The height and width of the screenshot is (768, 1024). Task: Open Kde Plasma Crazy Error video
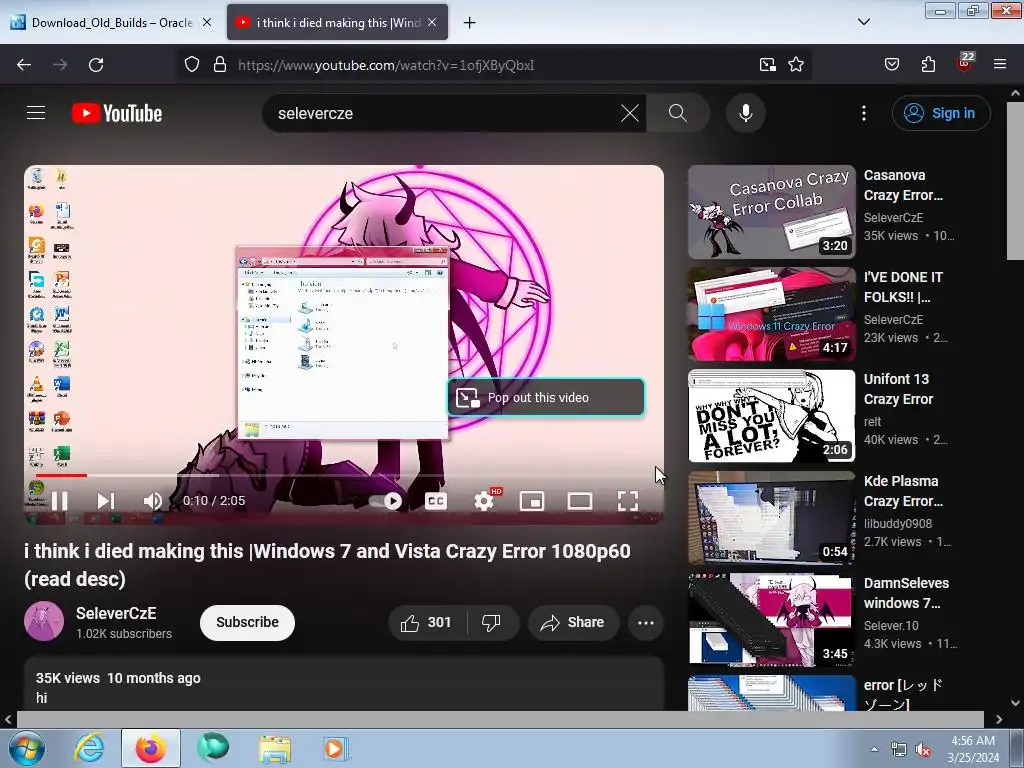coord(771,518)
